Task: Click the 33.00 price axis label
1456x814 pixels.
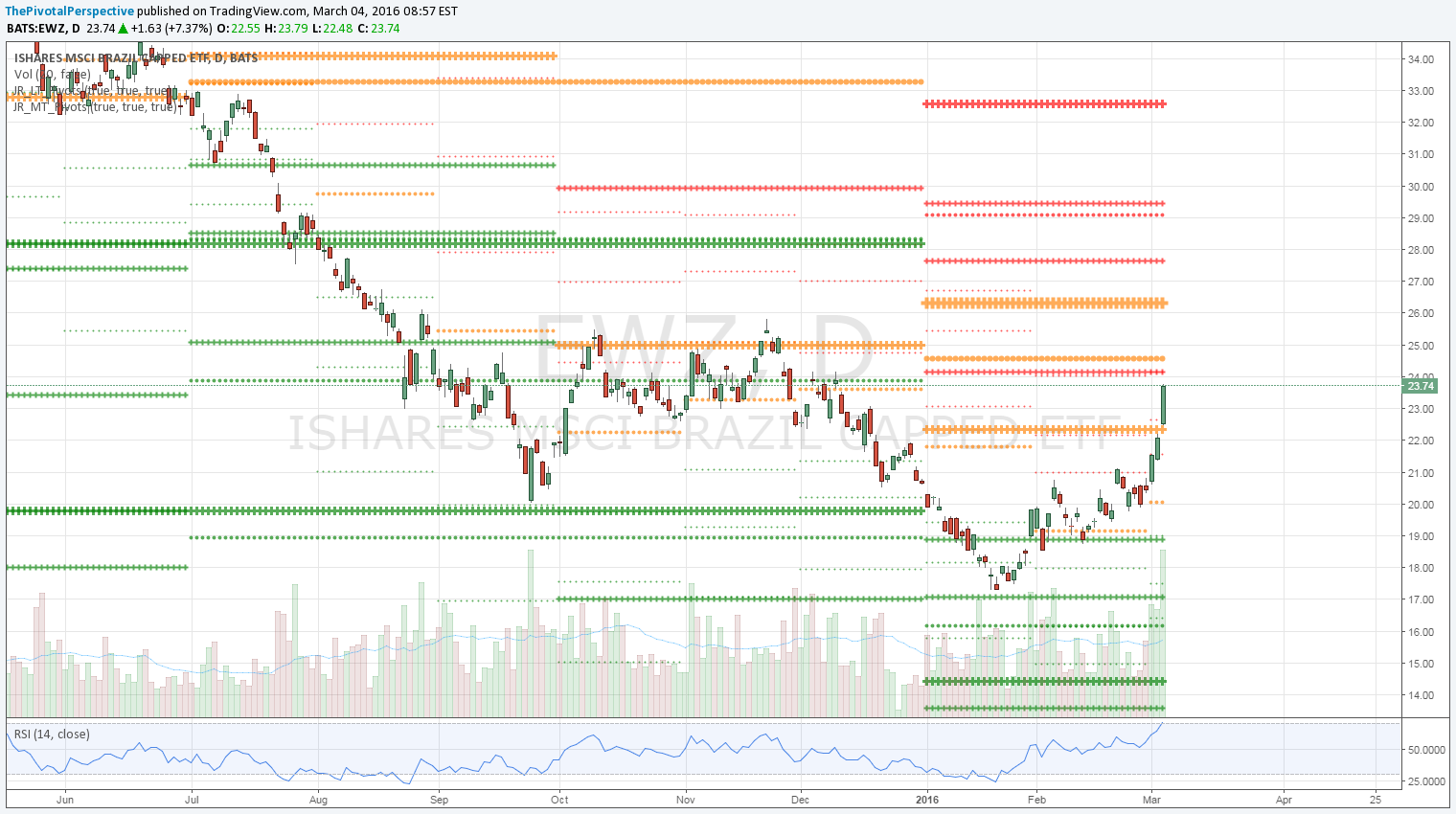Action: click(x=1421, y=91)
